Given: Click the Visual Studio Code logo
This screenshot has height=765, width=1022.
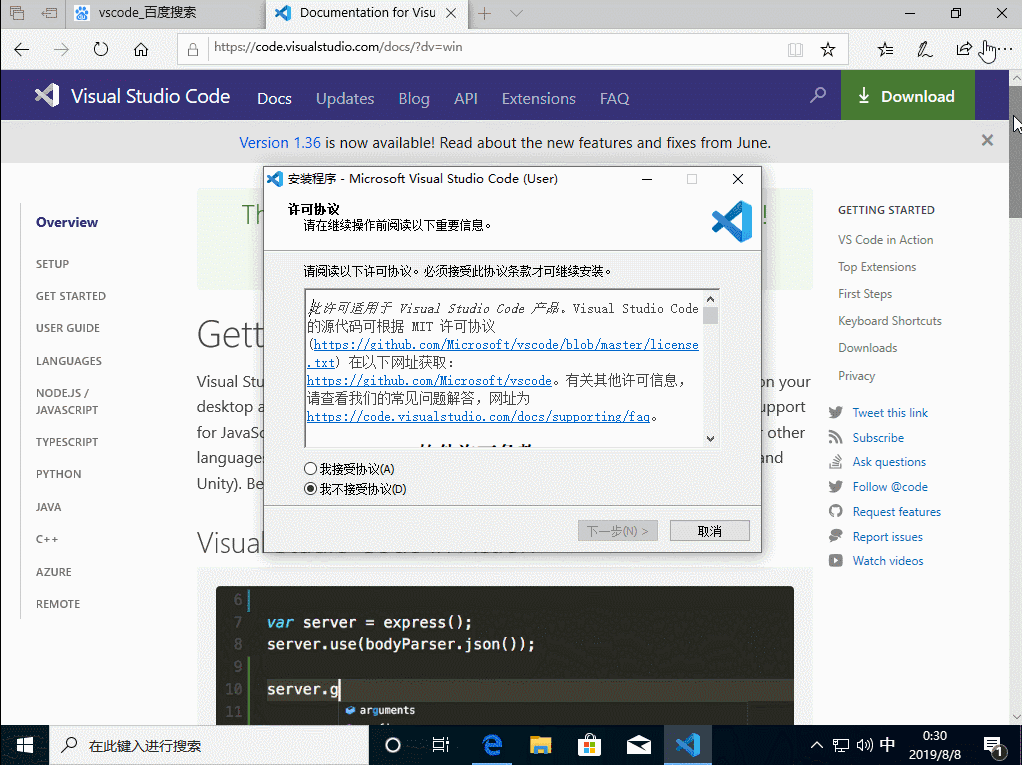Looking at the screenshot, I should (132, 96).
